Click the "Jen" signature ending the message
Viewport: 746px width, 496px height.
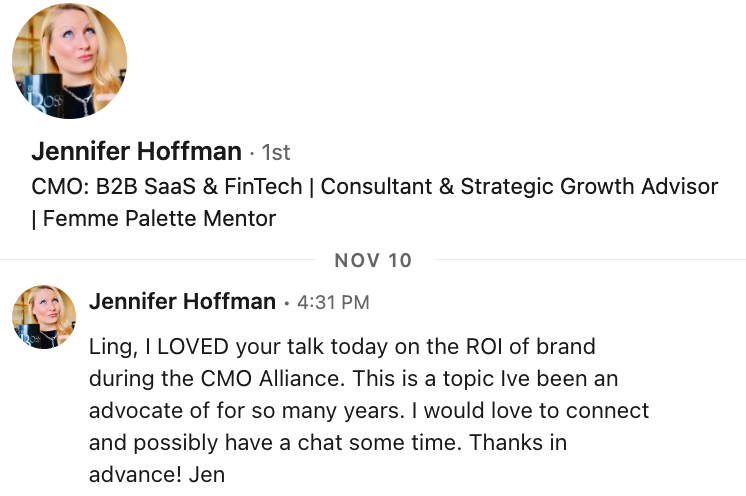pyautogui.click(x=211, y=474)
